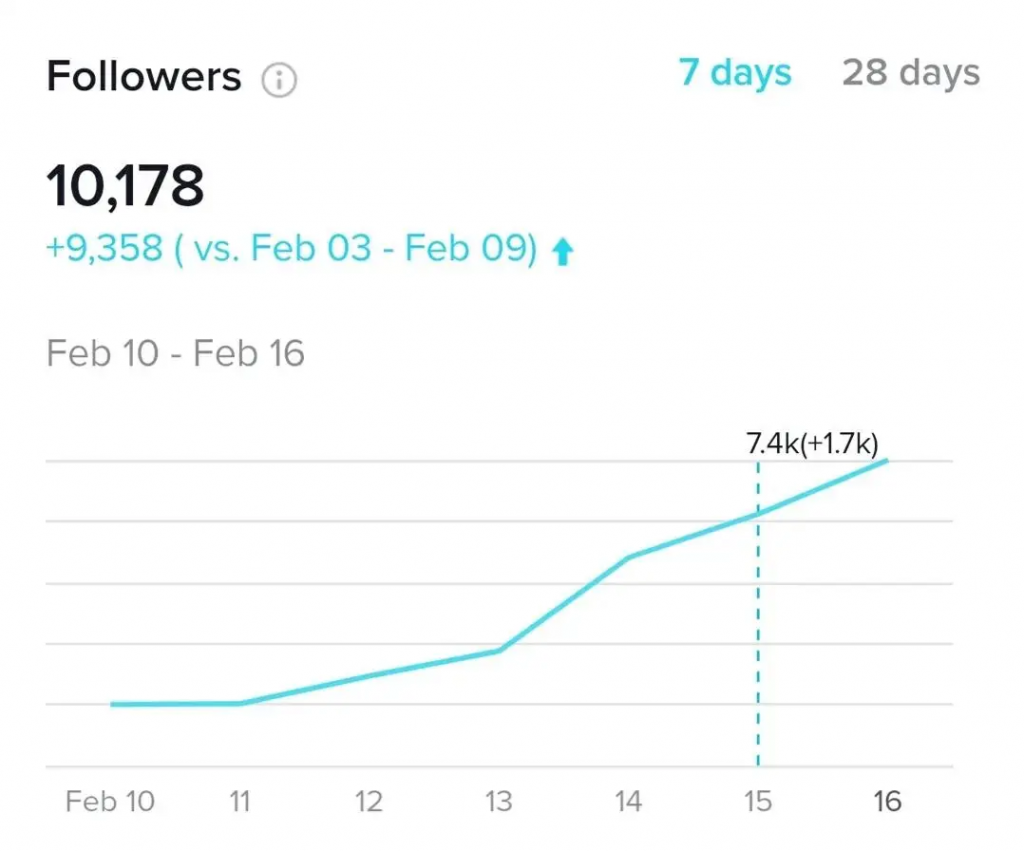Image resolution: width=1024 pixels, height=851 pixels.
Task: Switch to the 7 days tab
Action: (735, 73)
